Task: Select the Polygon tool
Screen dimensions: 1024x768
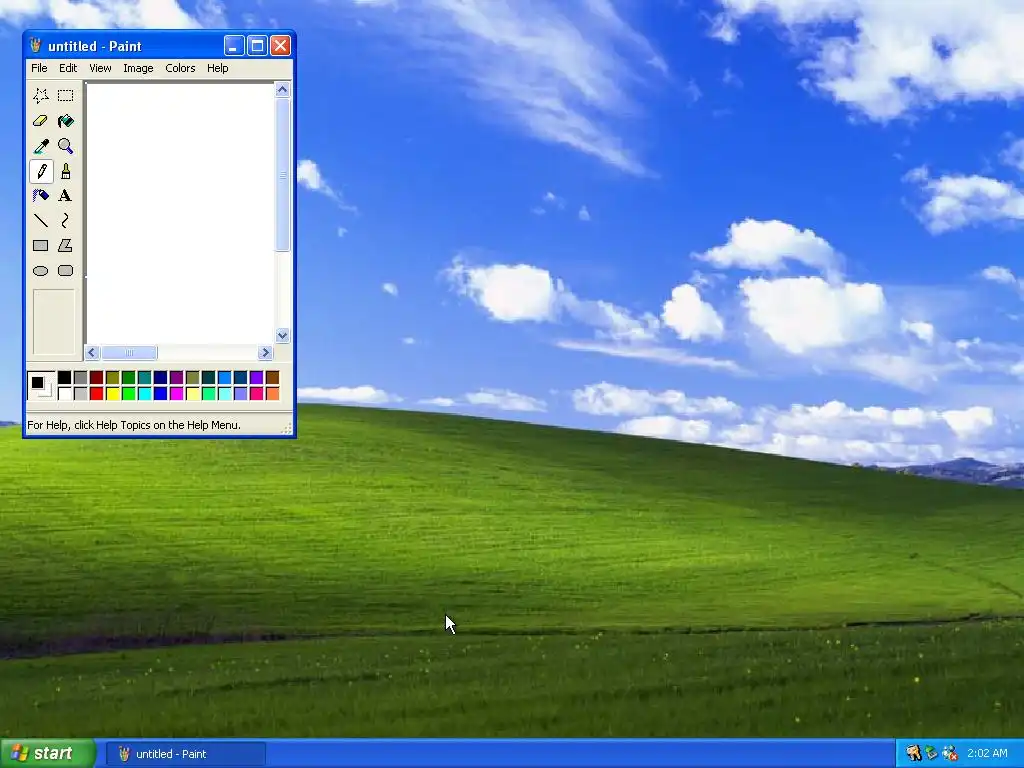Action: (65, 246)
